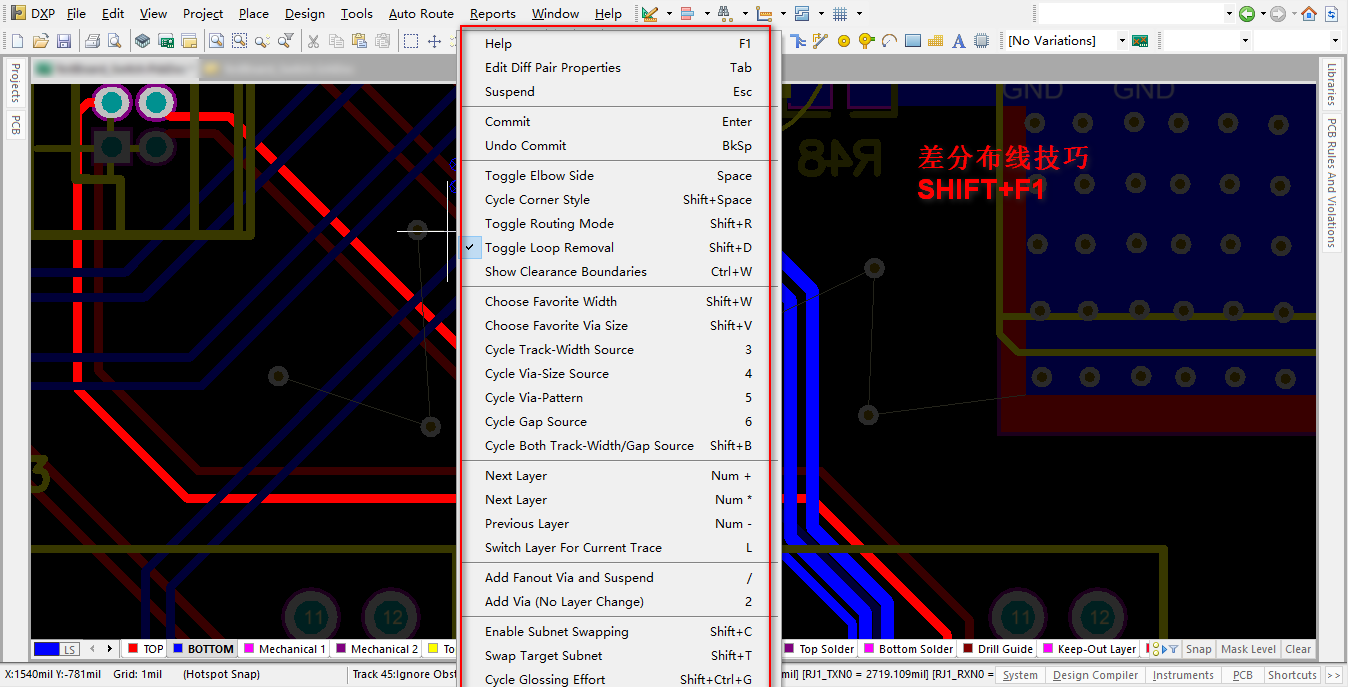1348x687 pixels.
Task: Toggle the Mask Level button
Action: click(1248, 649)
